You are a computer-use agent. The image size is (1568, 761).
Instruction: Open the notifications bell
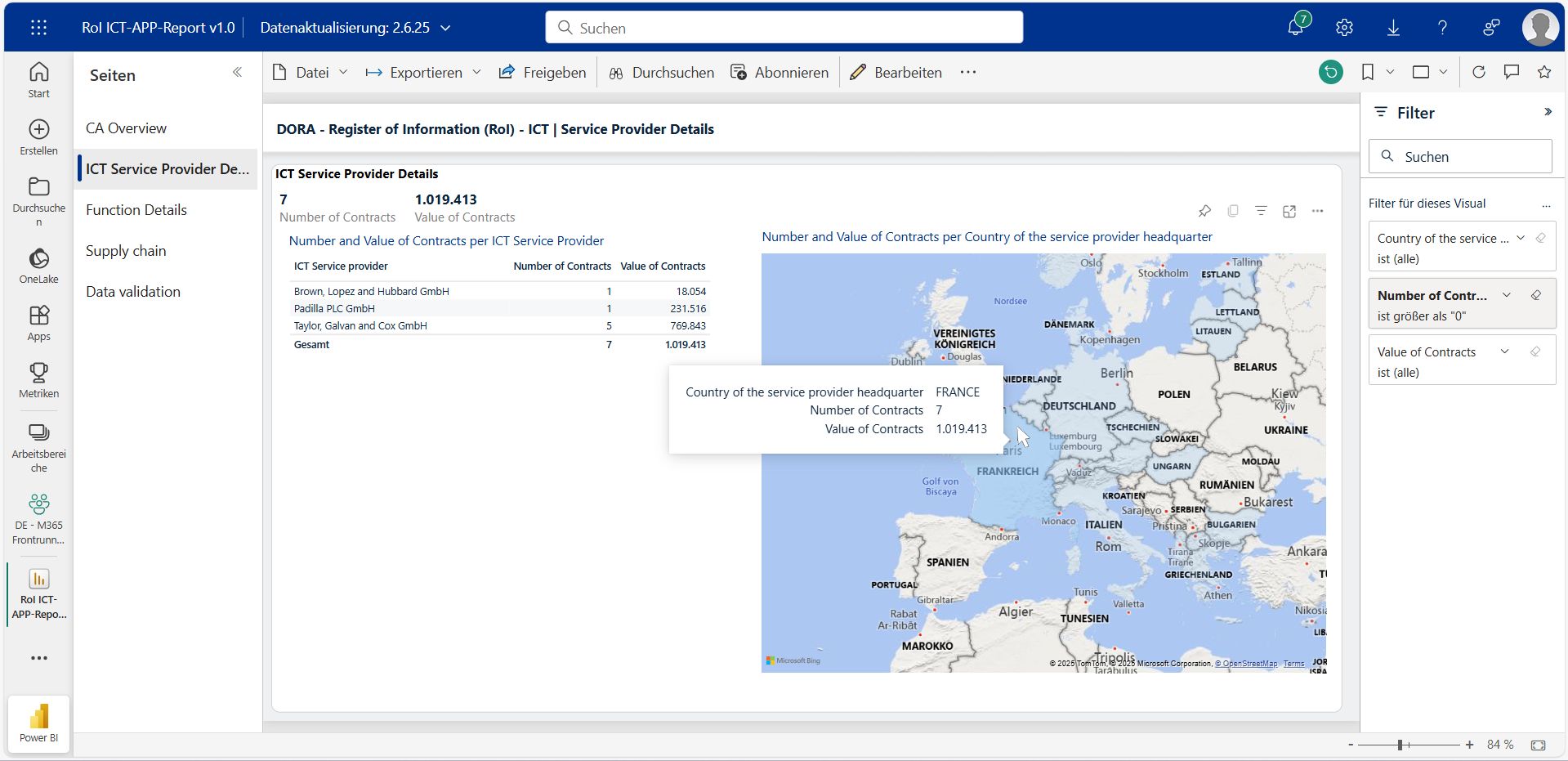click(1295, 27)
